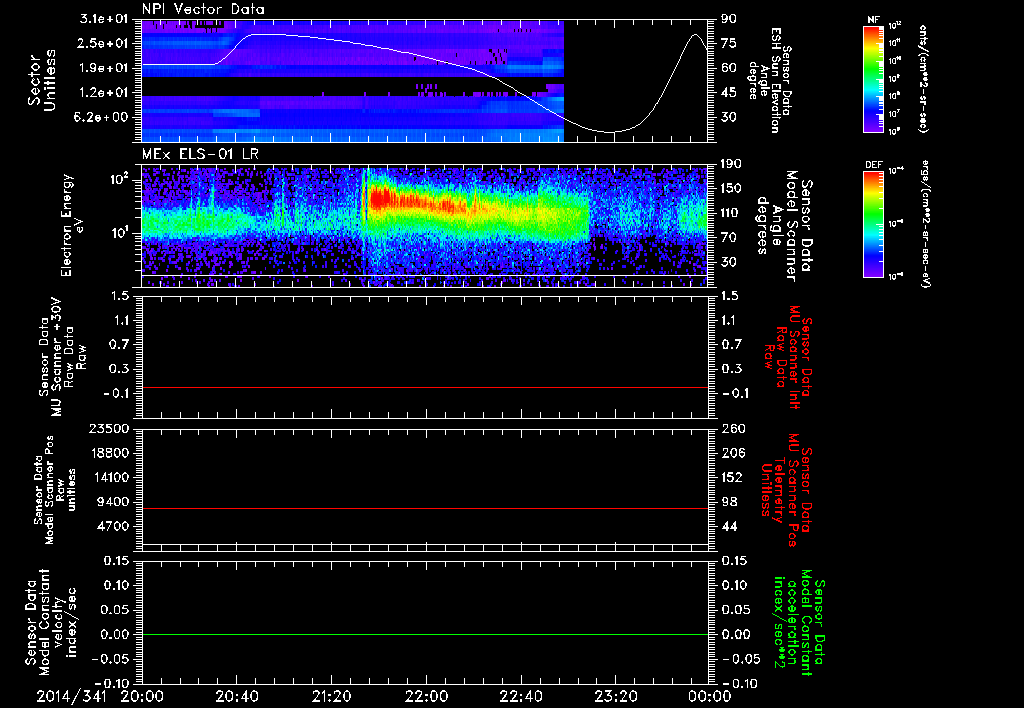The image size is (1024, 708).
Task: Click the 'MU Scanner +30V Raw Data' axis title
Action: click(x=62, y=357)
